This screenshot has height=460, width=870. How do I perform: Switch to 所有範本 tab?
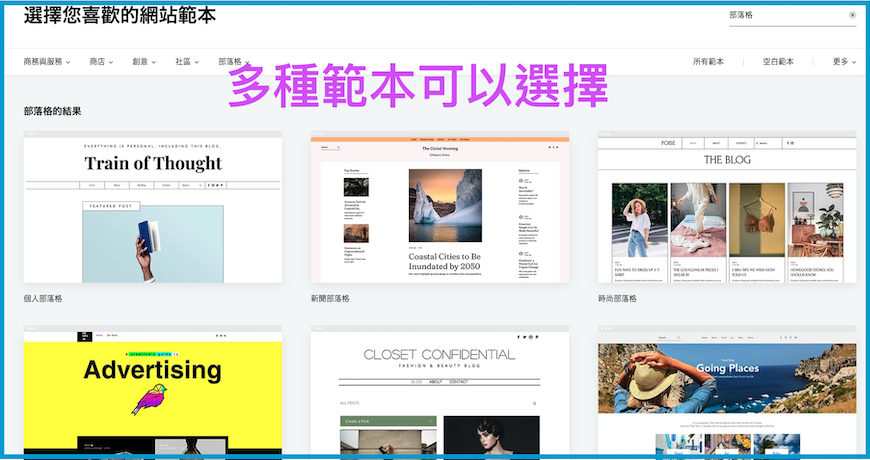(x=708, y=62)
